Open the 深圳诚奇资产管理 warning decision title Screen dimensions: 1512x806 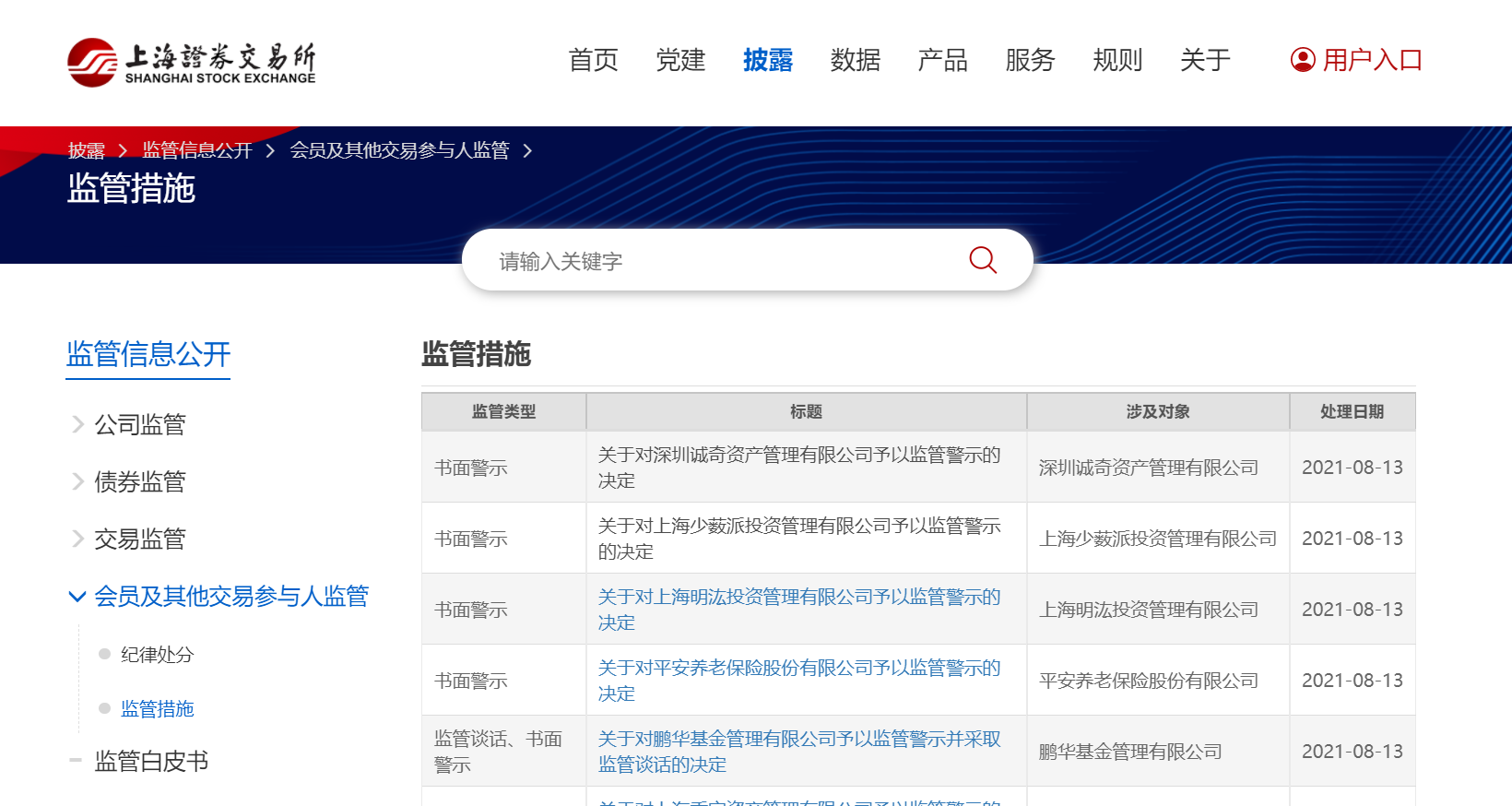799,468
